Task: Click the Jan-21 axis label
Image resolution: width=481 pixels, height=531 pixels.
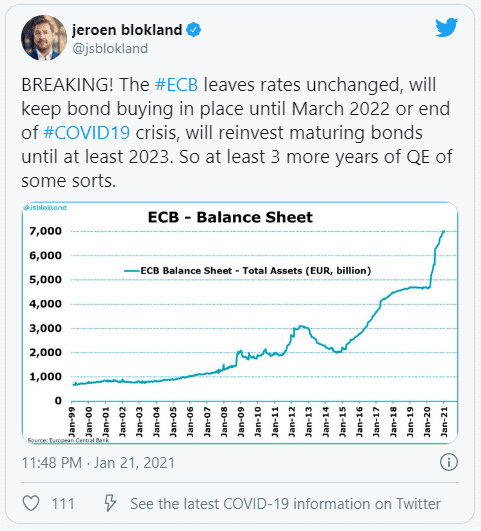Action: [x=444, y=422]
